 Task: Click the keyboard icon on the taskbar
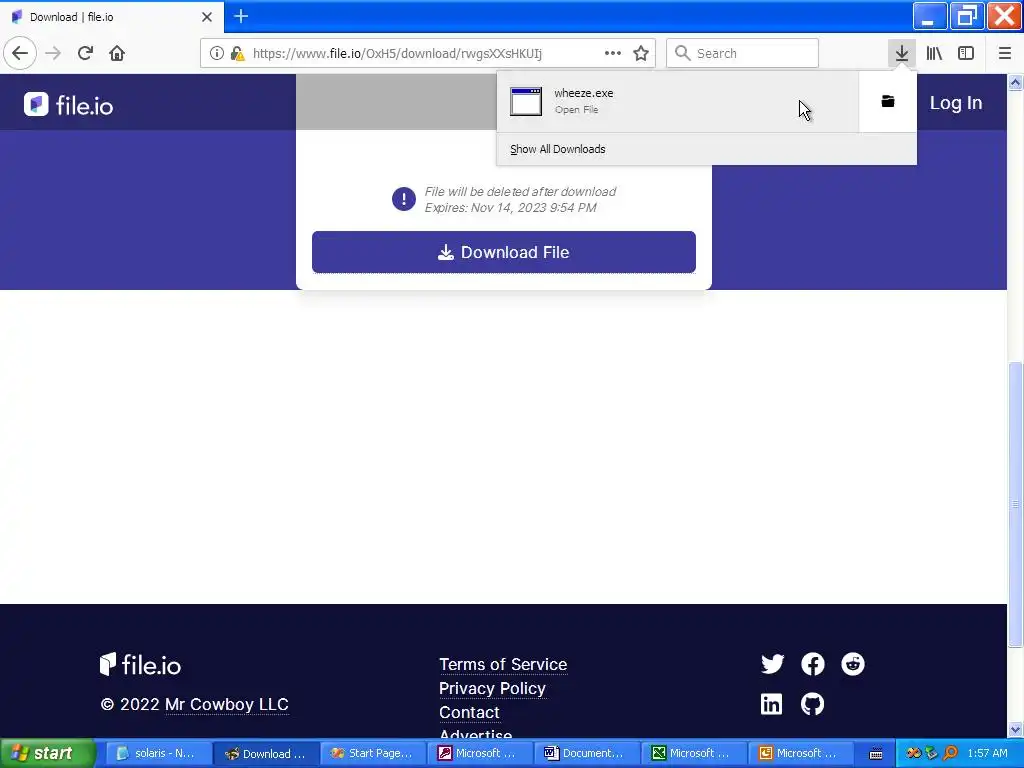click(876, 754)
